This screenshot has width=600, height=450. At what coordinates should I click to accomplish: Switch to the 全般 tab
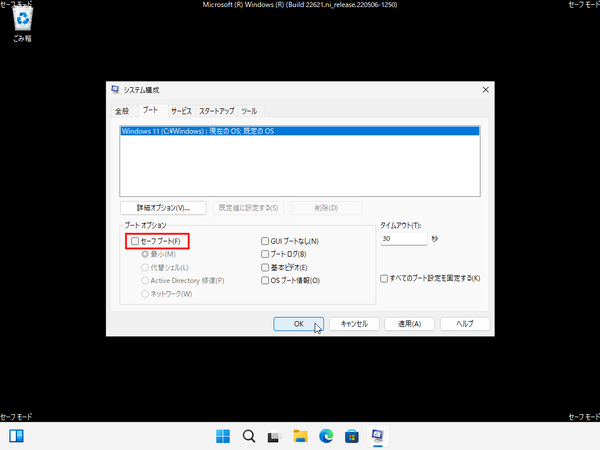click(x=122, y=111)
